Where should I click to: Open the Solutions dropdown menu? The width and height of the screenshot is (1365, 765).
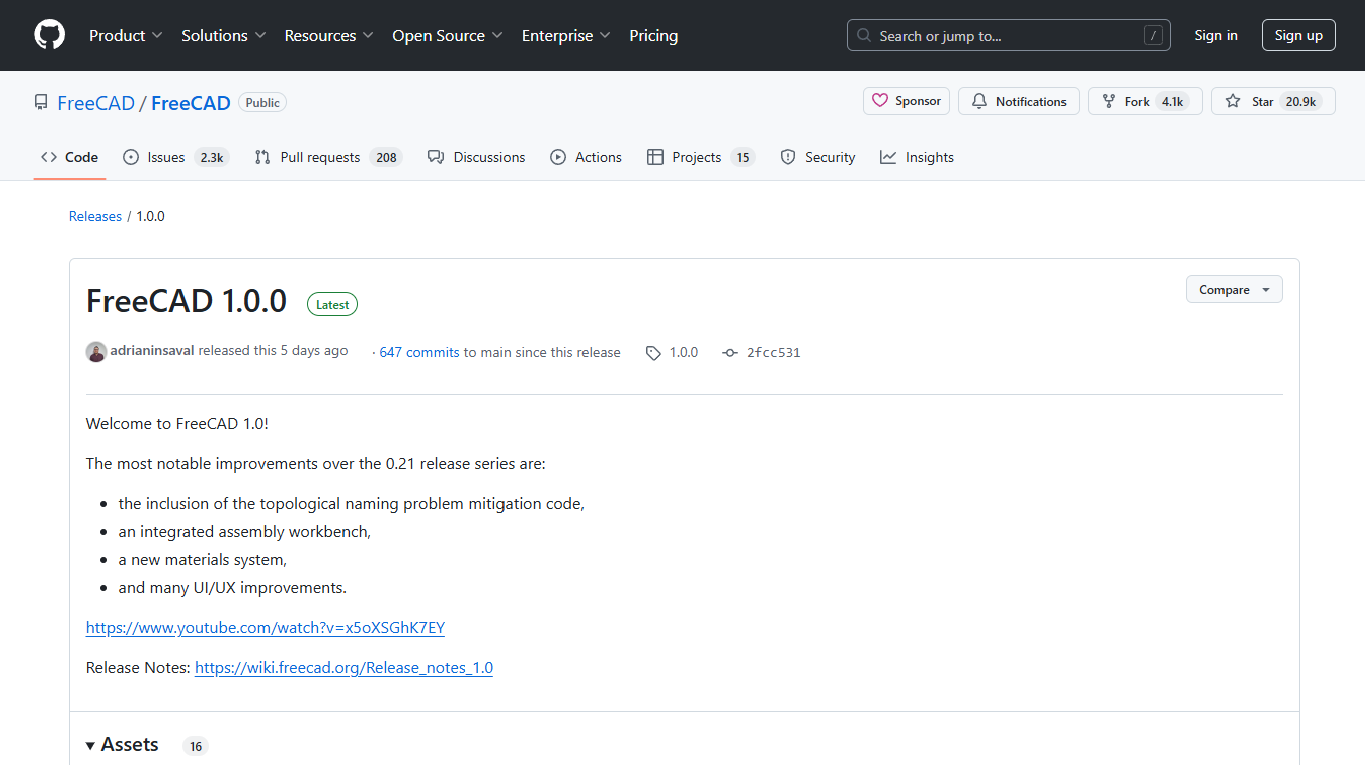(x=224, y=35)
